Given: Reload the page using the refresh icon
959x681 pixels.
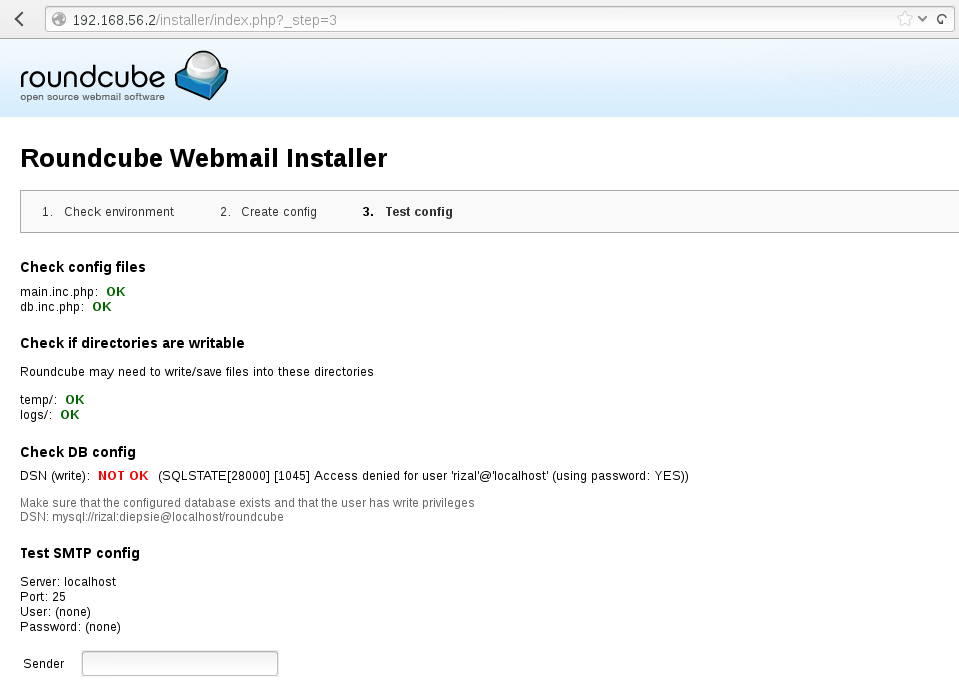Looking at the screenshot, I should click(x=942, y=20).
